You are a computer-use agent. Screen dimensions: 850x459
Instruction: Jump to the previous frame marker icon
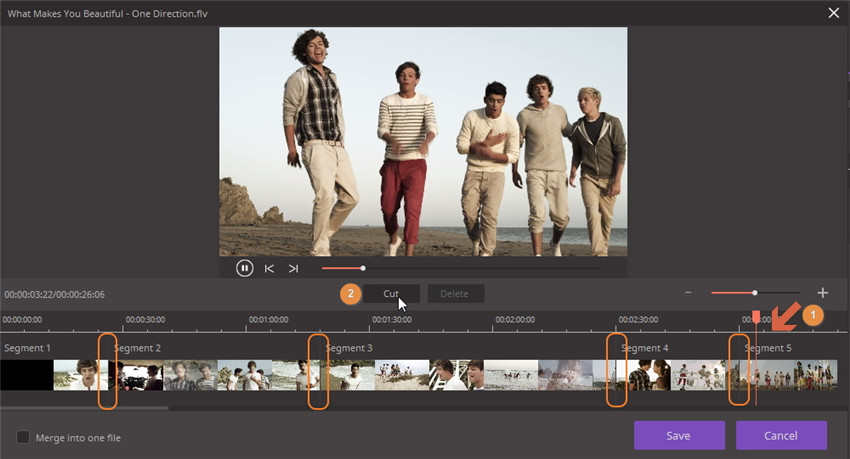pyautogui.click(x=269, y=268)
